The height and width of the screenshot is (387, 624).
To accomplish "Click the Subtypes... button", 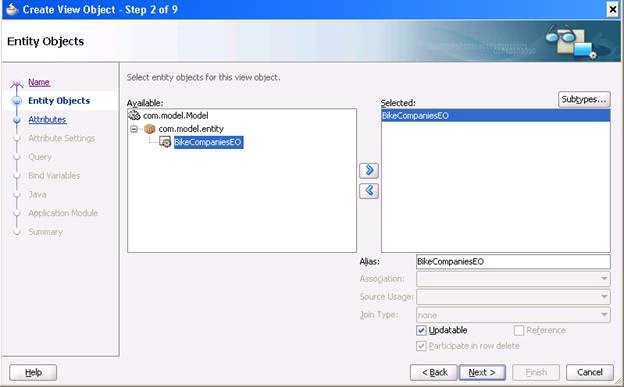I will click(584, 99).
